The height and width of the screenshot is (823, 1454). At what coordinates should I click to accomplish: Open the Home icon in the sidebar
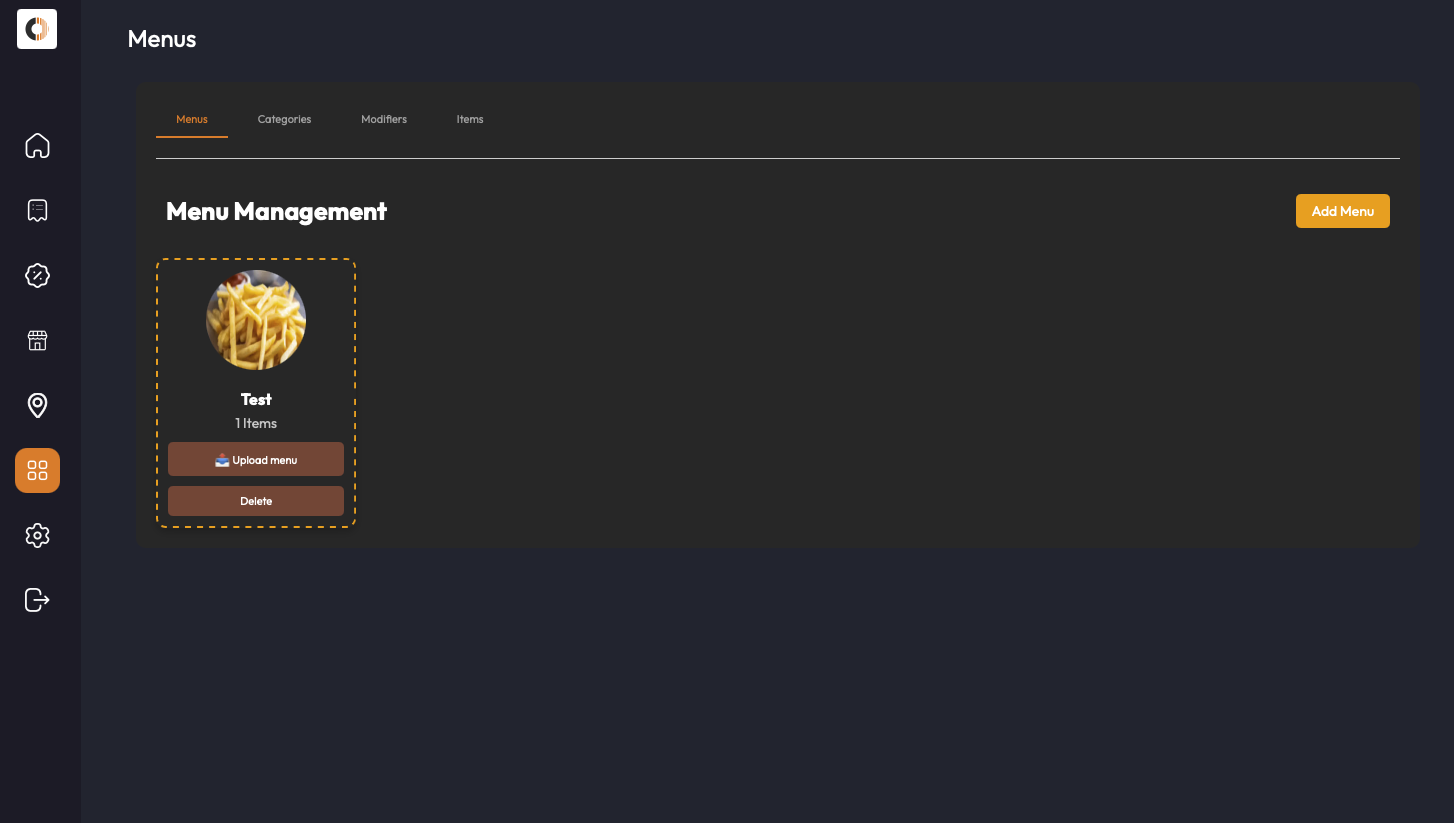click(37, 146)
